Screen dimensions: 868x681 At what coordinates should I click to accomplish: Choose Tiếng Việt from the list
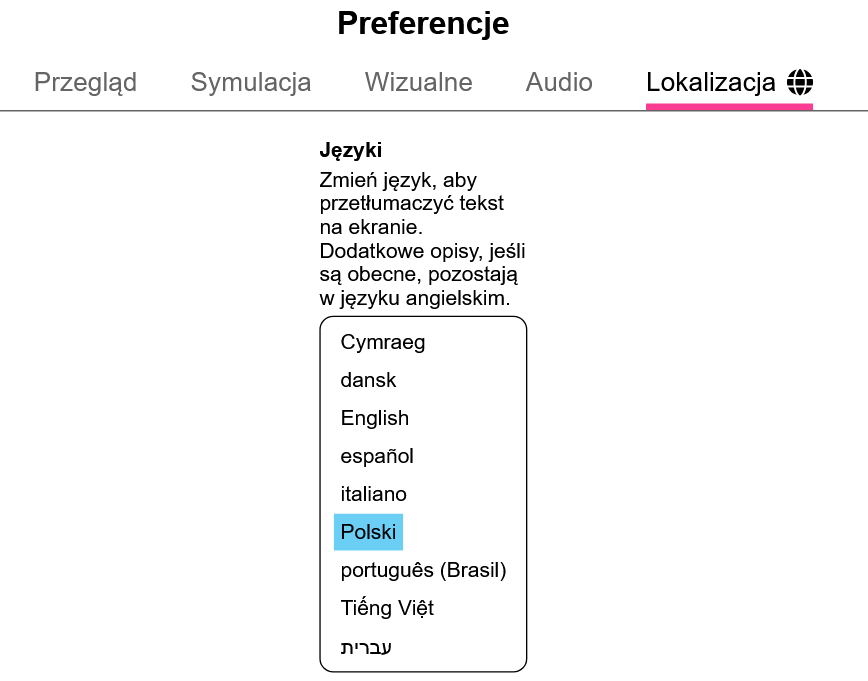[387, 608]
